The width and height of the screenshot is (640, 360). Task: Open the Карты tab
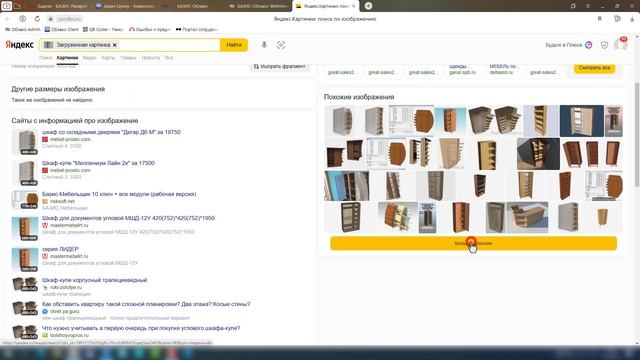point(108,58)
